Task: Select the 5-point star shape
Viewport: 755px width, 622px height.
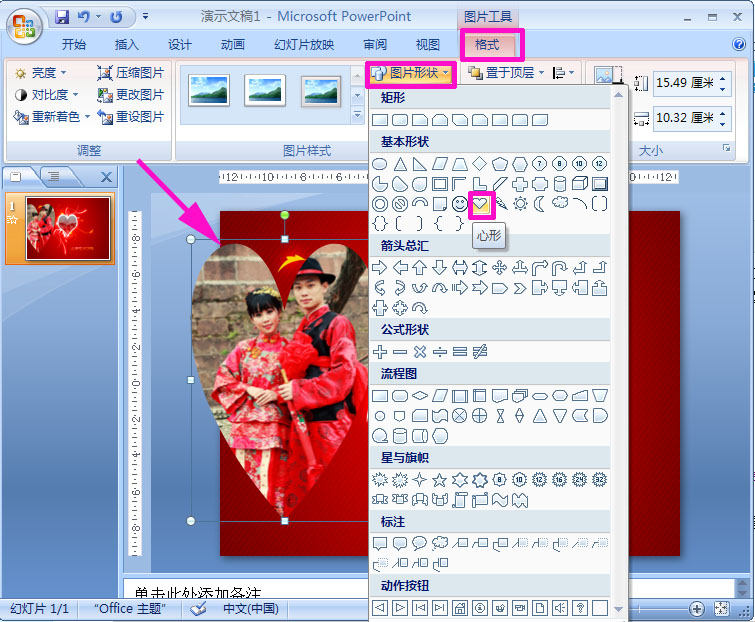Action: click(439, 479)
